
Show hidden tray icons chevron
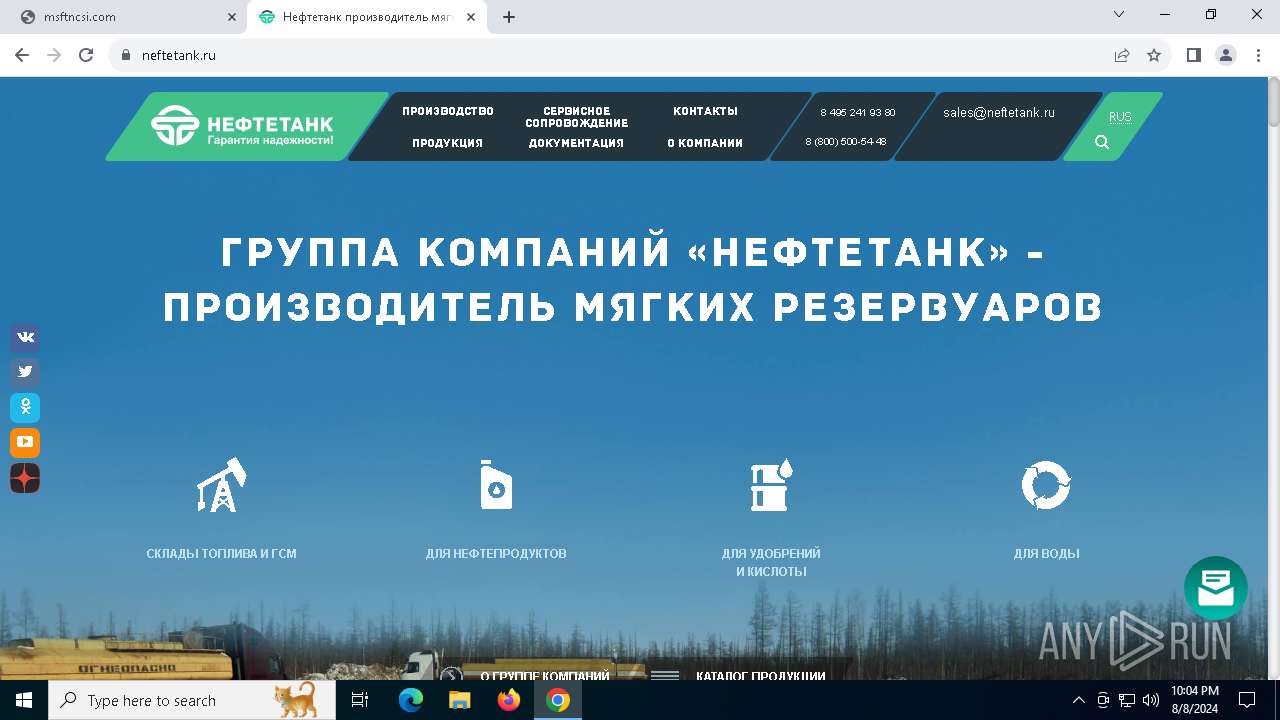(1078, 701)
